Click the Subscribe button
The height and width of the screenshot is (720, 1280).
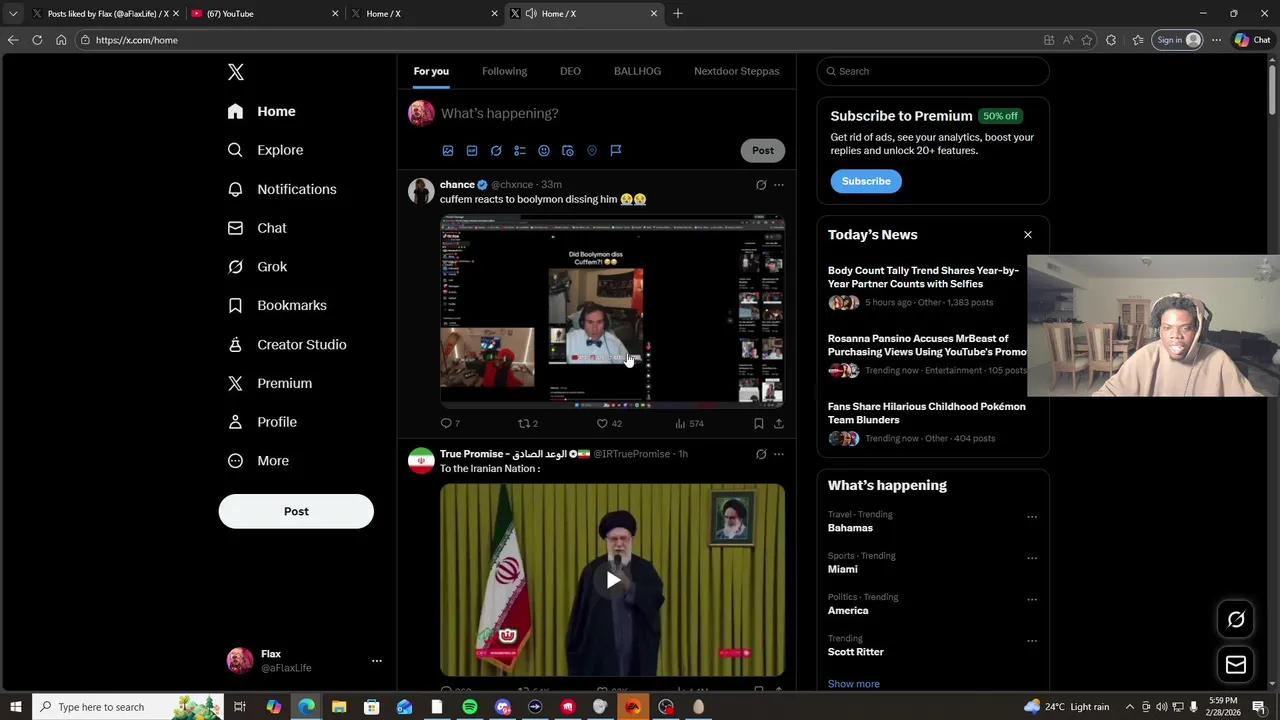[866, 181]
